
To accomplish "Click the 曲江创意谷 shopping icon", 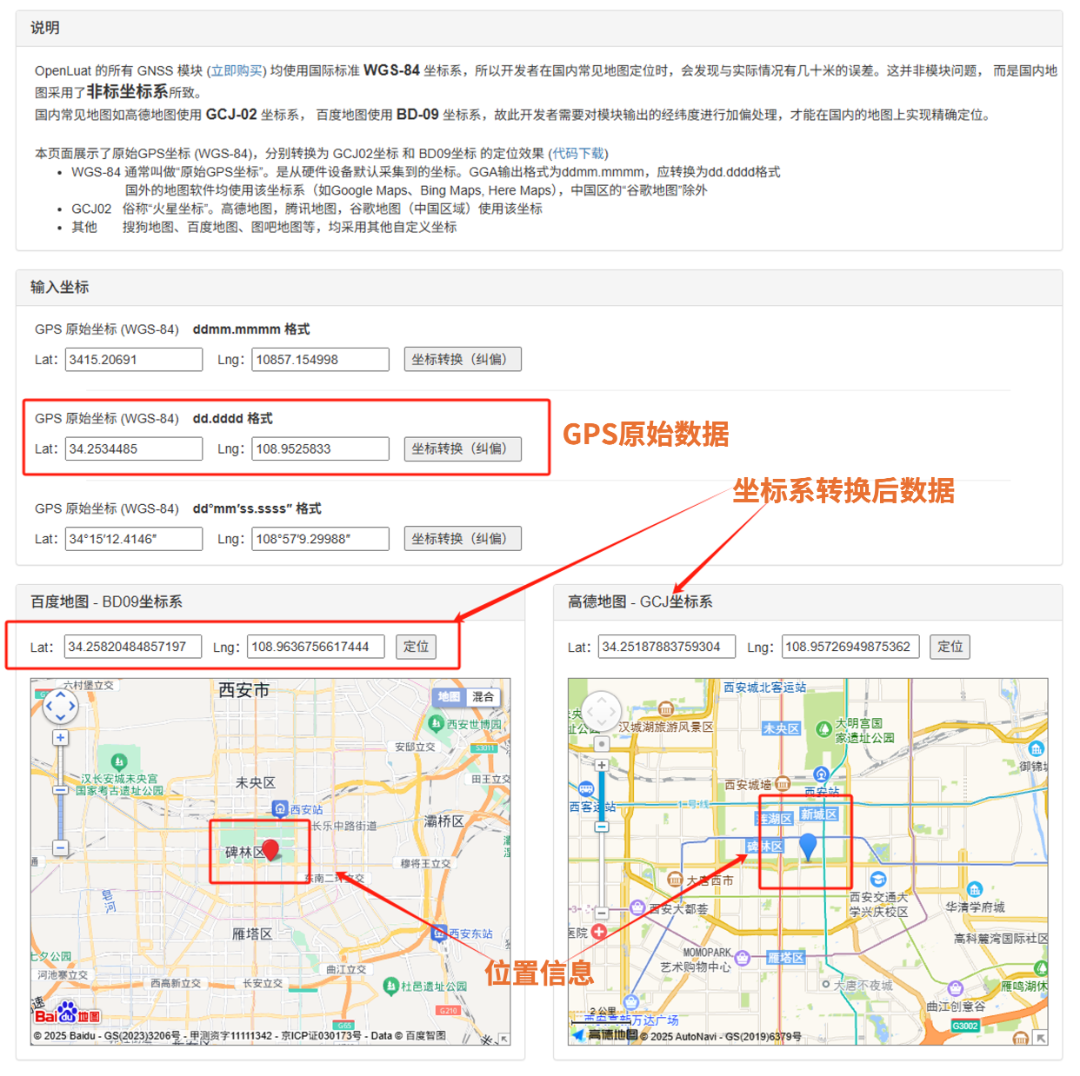I will tap(955, 989).
